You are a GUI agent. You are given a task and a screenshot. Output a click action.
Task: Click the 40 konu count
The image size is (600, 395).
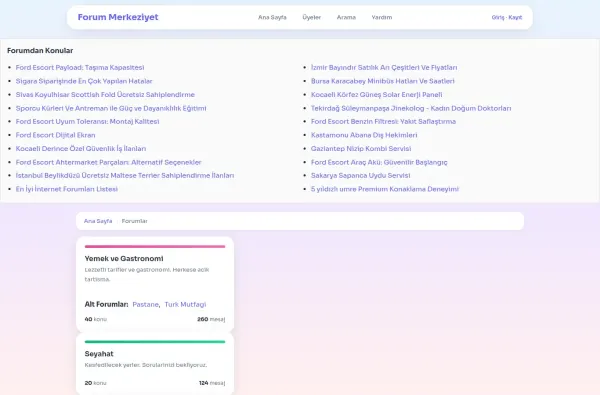coord(96,319)
